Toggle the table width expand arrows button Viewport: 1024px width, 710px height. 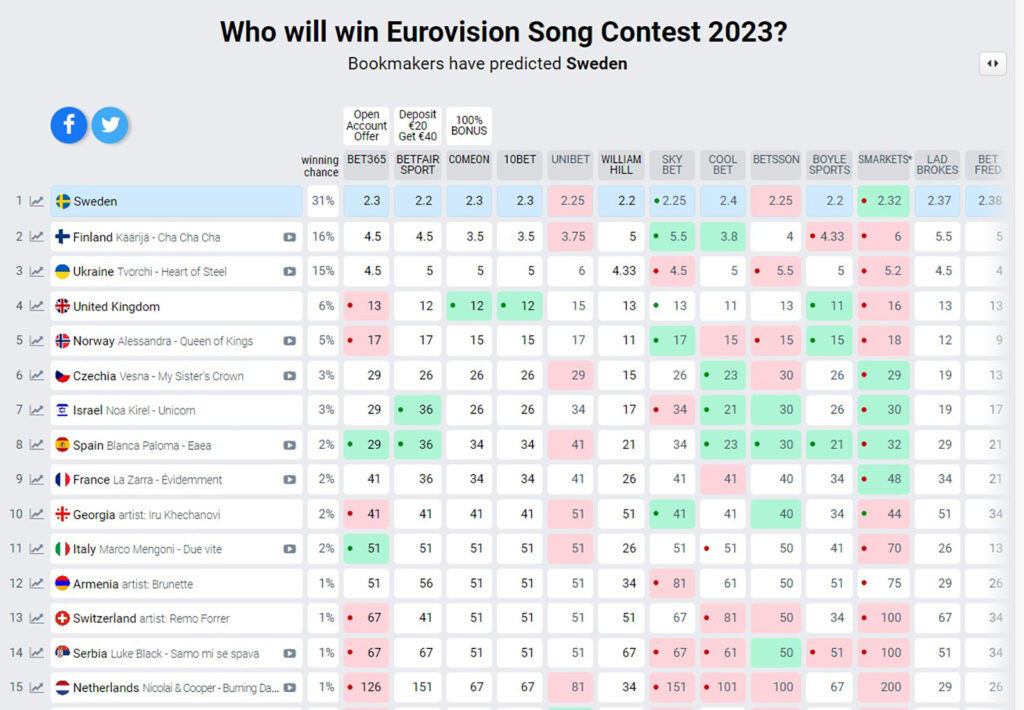992,63
